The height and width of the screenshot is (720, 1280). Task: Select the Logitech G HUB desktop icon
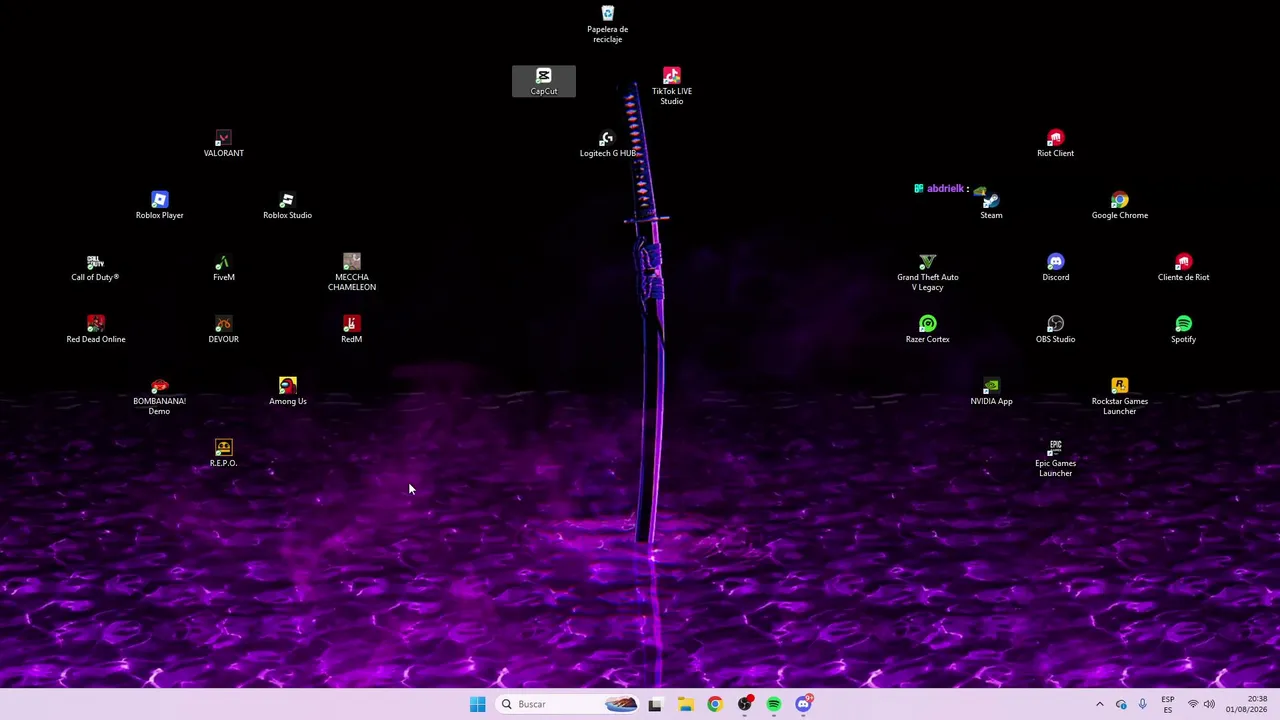point(607,143)
